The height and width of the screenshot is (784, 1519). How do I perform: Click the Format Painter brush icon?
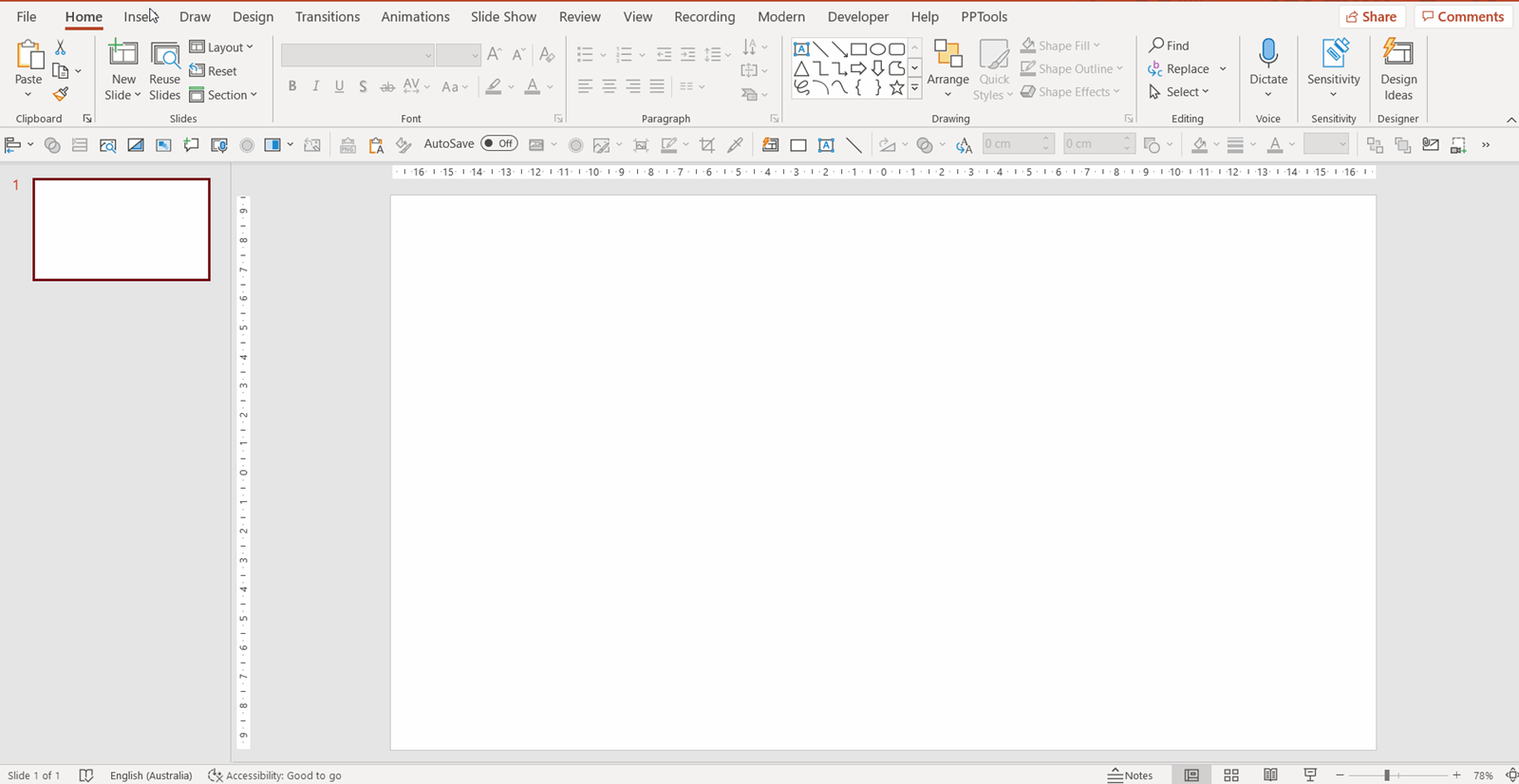pyautogui.click(x=61, y=94)
